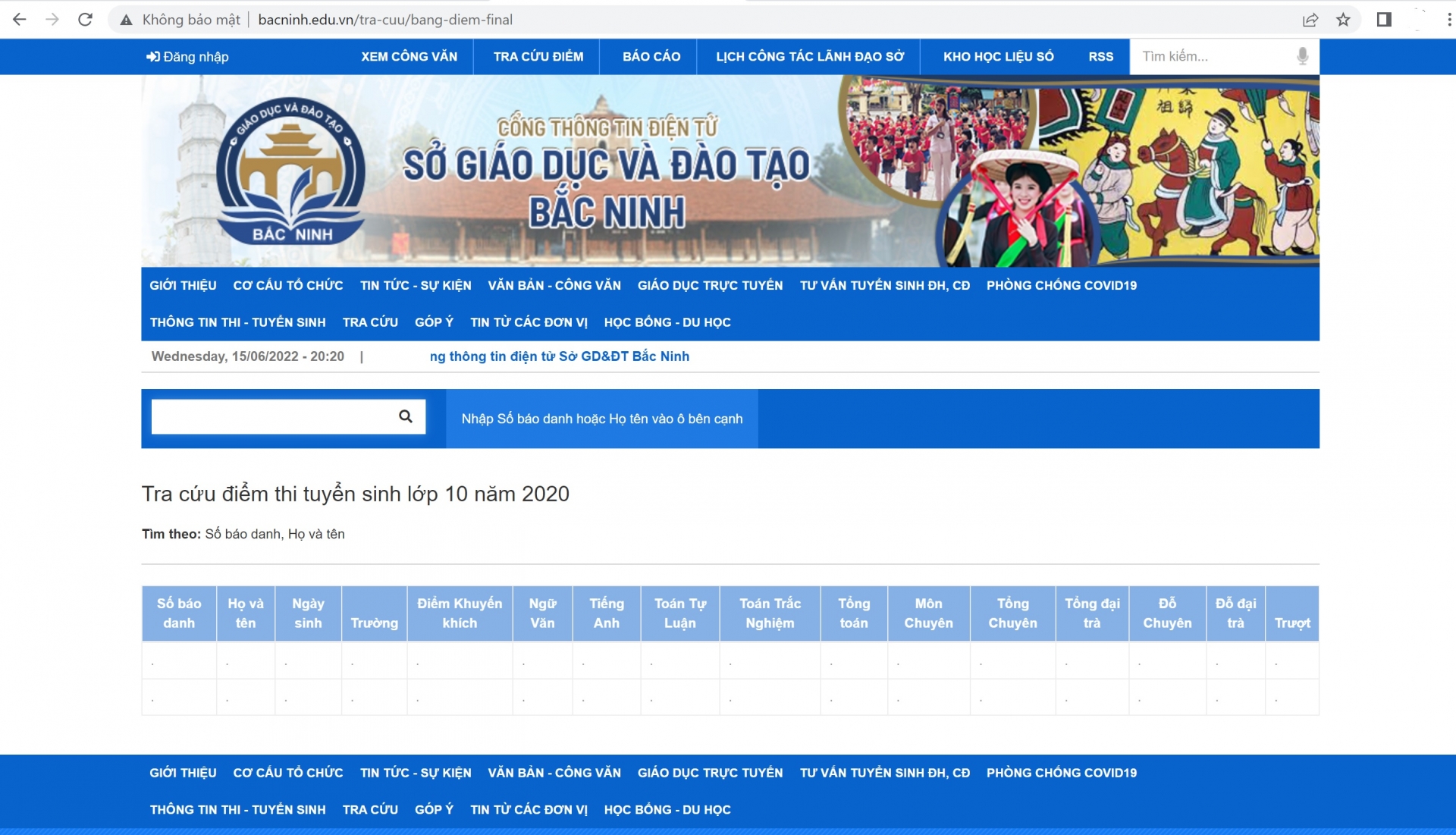Click inside the exam score search box
The width and height of the screenshot is (1456, 835).
tap(273, 416)
